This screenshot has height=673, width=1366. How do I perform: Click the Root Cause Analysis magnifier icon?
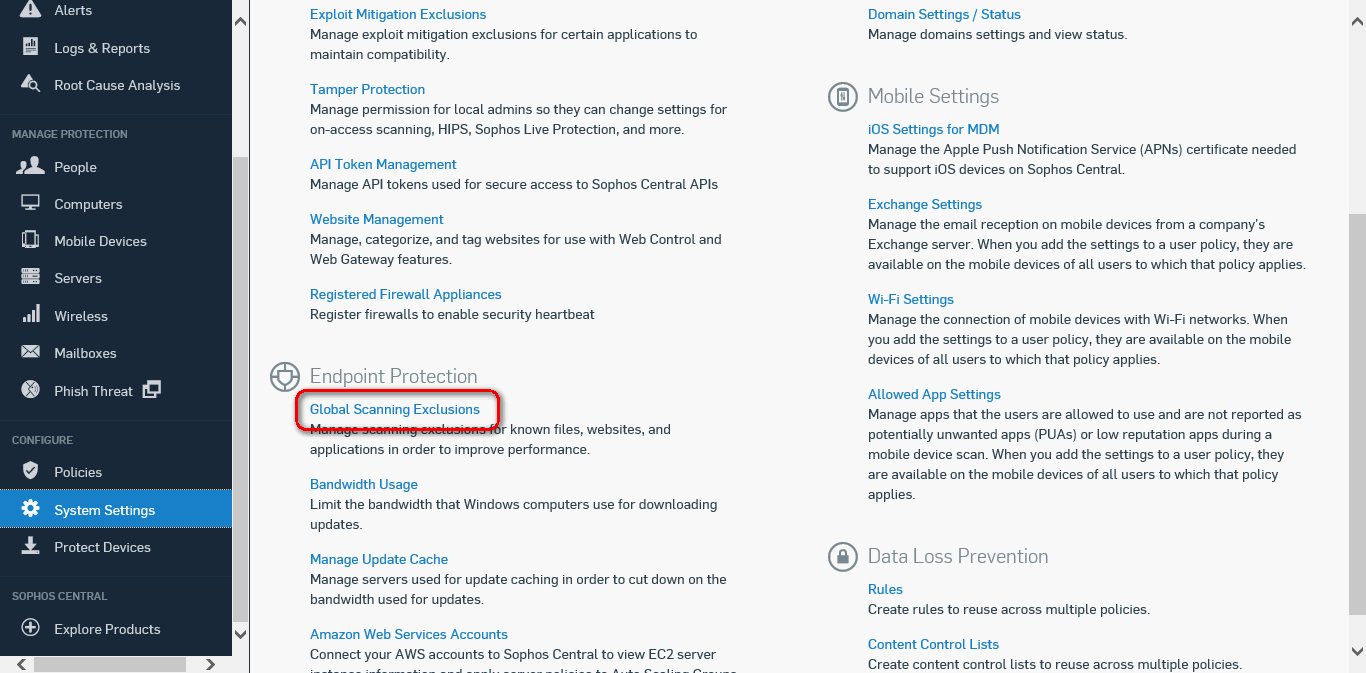[x=31, y=84]
